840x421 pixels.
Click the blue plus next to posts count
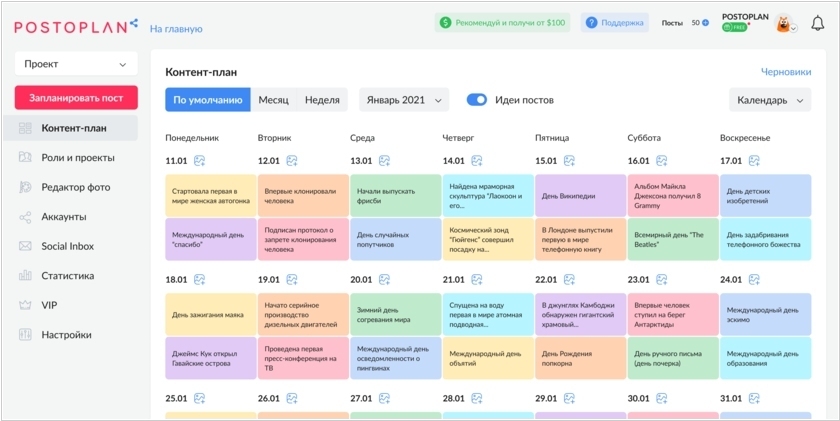pos(706,22)
